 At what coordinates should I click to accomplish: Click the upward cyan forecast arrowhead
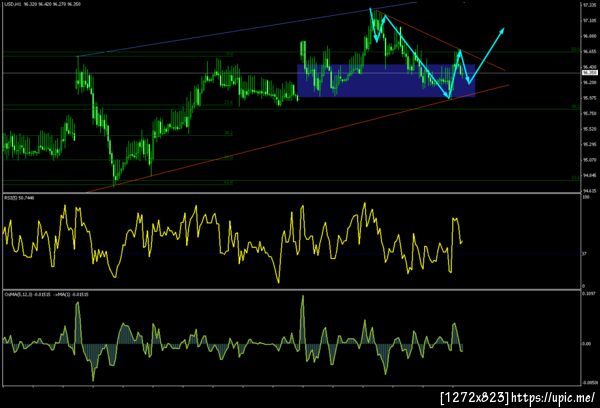coord(502,31)
